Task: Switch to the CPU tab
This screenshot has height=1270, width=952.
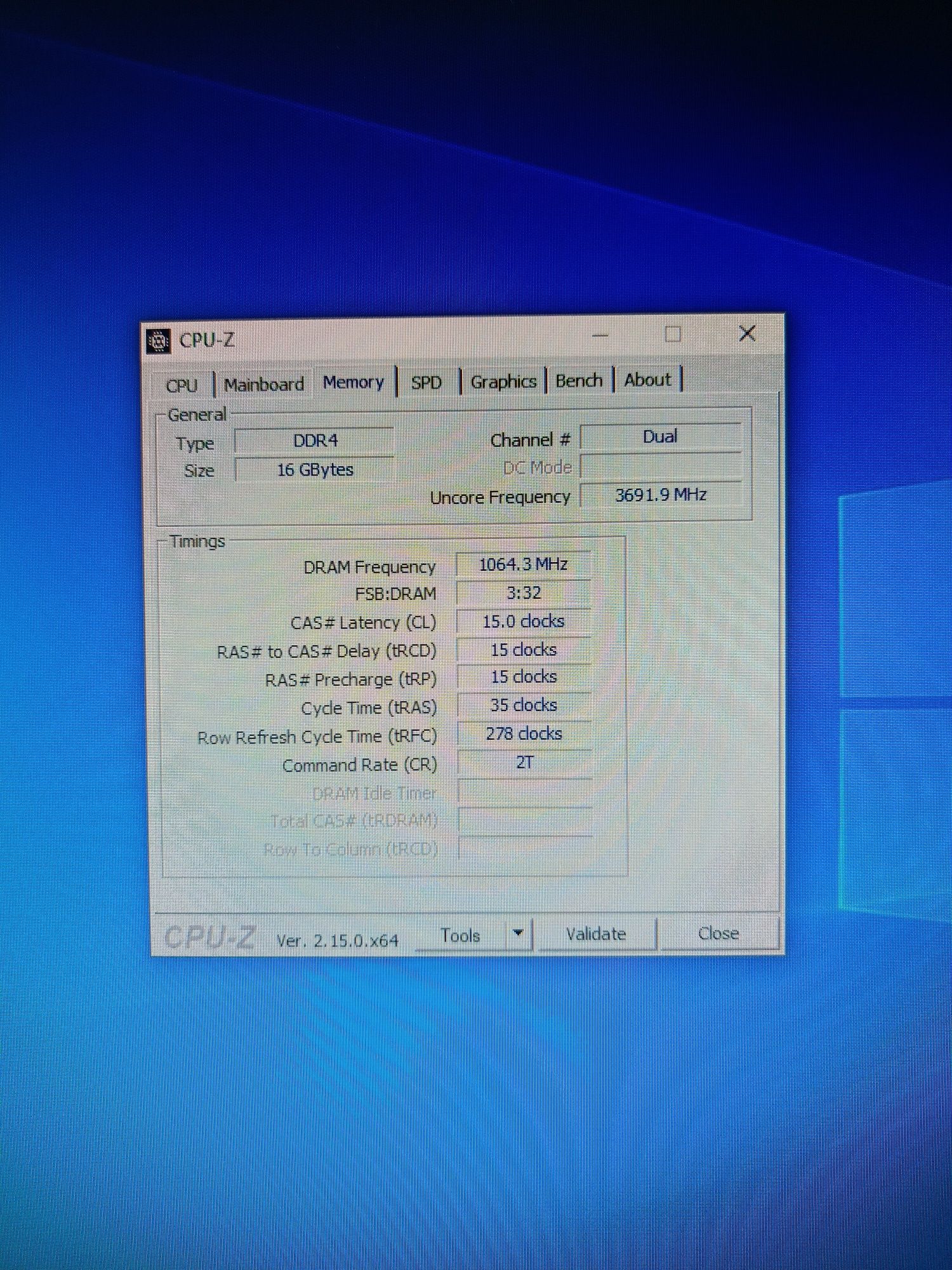Action: click(x=182, y=385)
